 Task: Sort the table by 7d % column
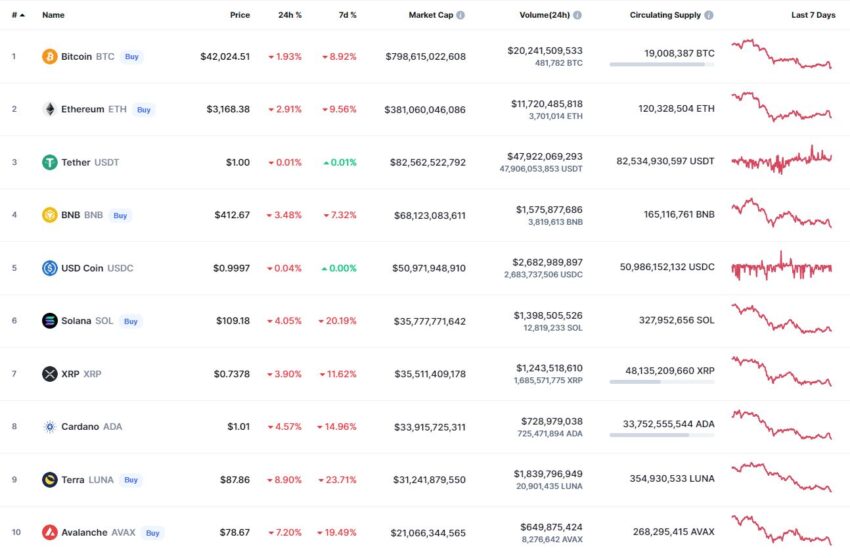coord(347,15)
